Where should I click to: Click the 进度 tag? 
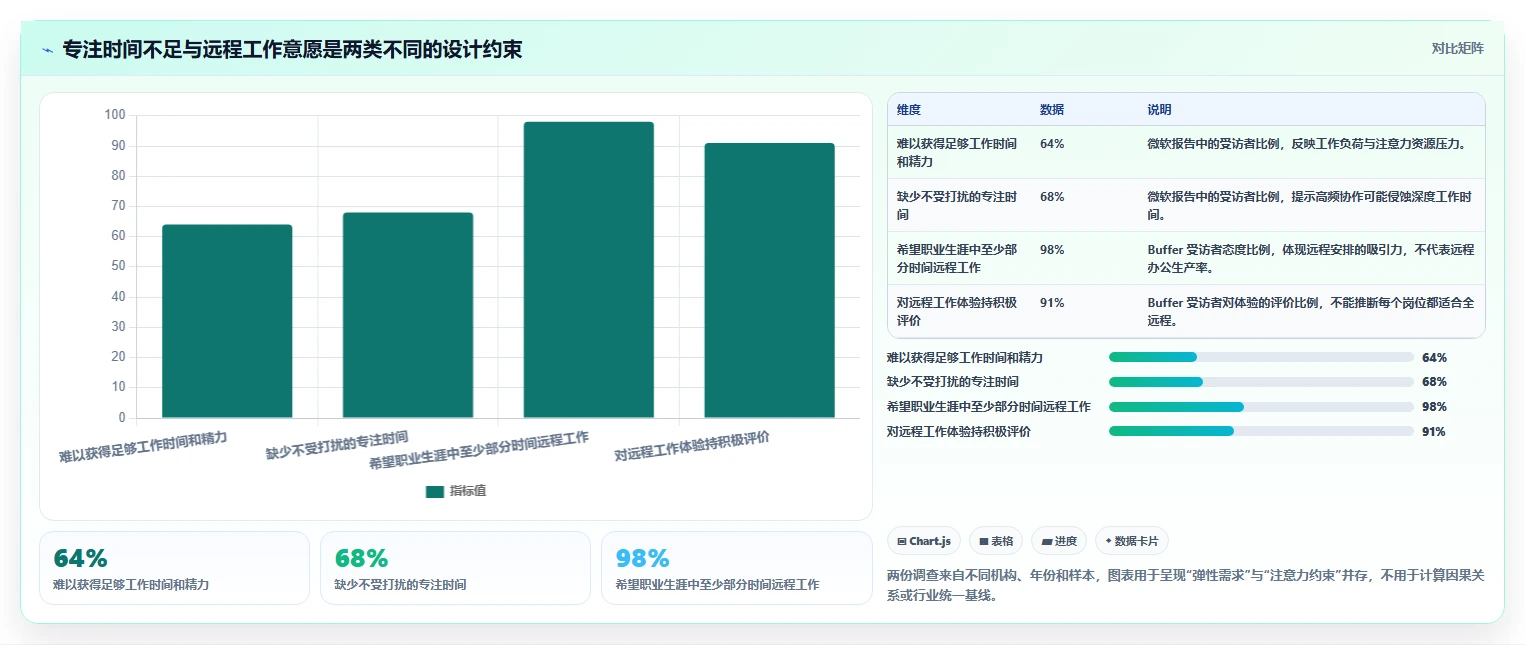(1059, 541)
